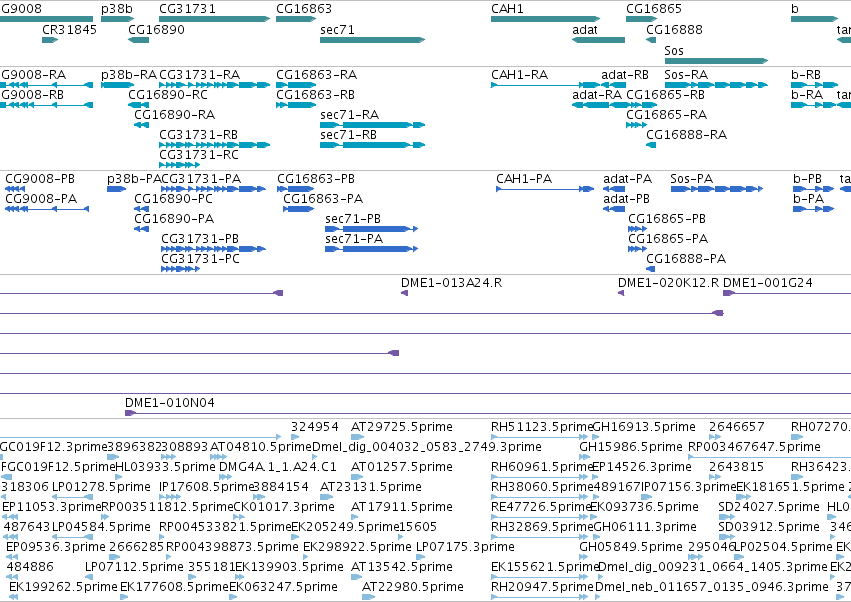Open BAC clone DME1-001G24

(x=768, y=282)
